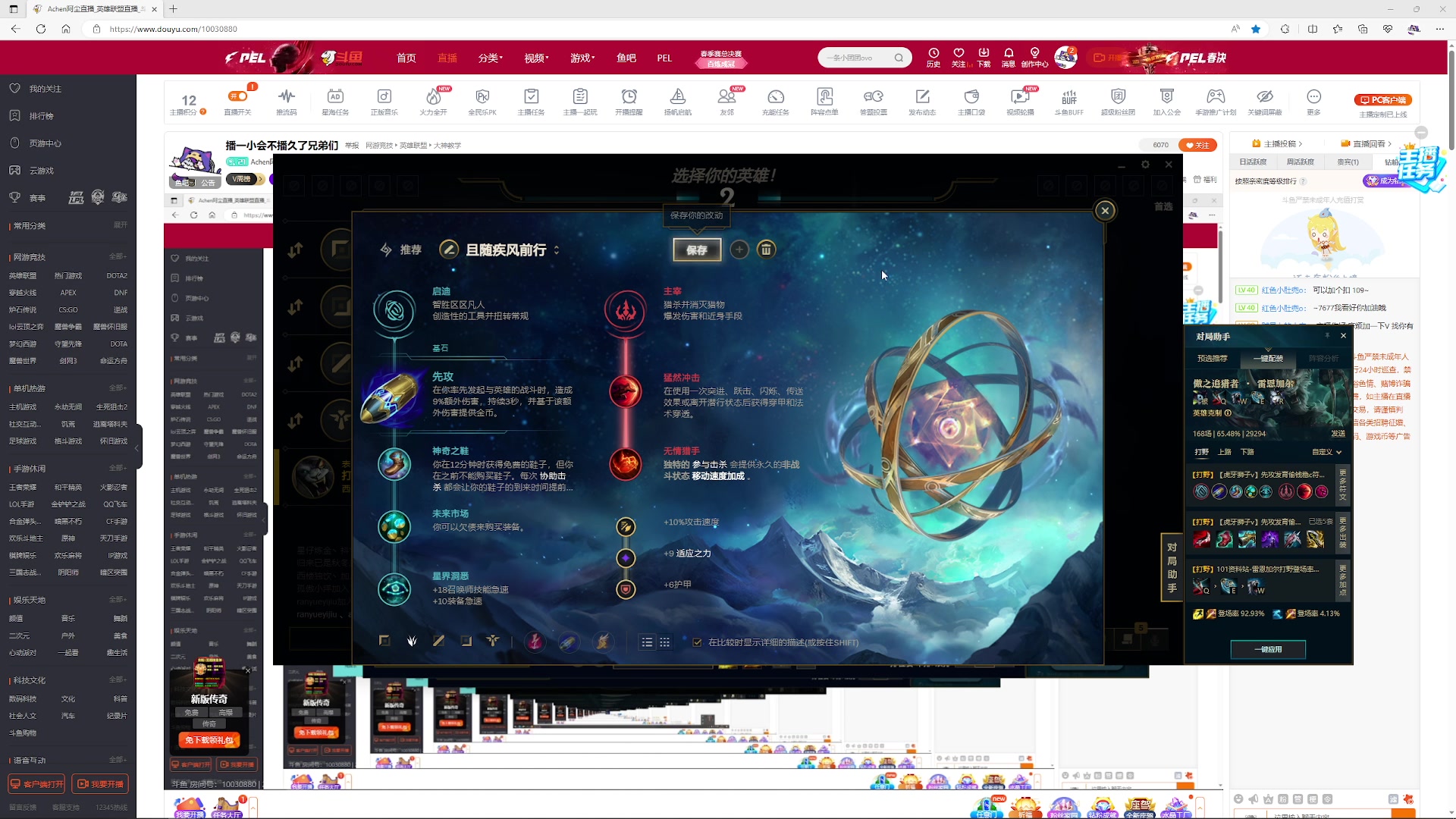Screen dimensions: 1456x819
Task: Switch runes to grid view
Action: pos(665,642)
